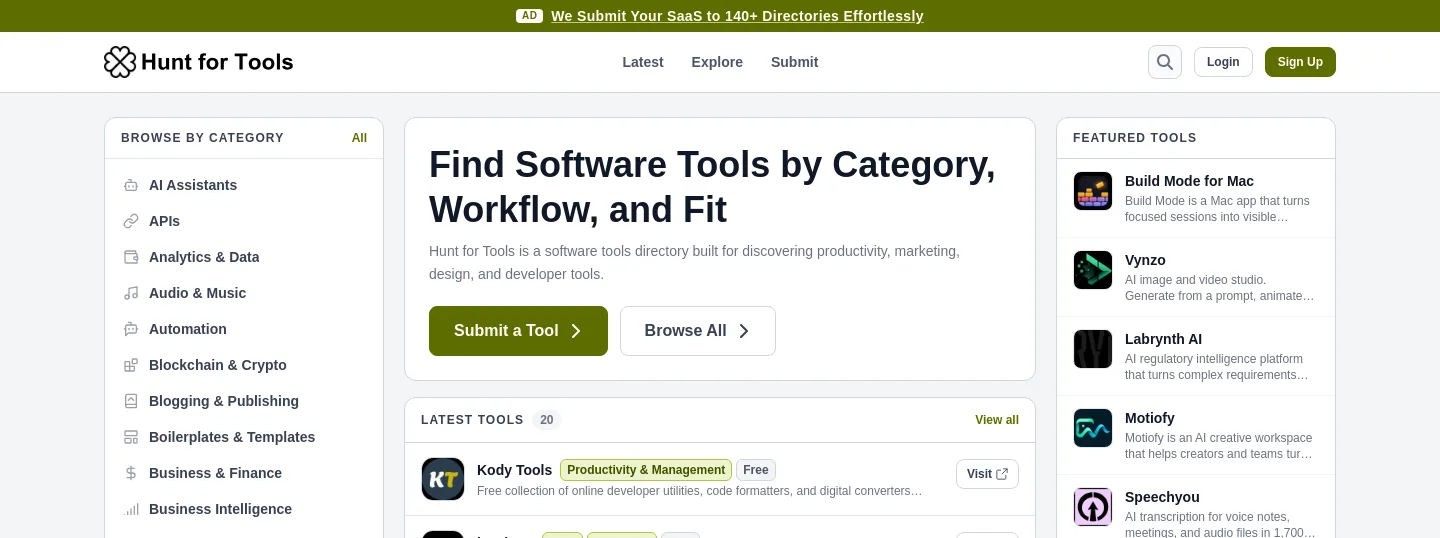Click the Vynzo app icon
This screenshot has height=538, width=1440.
click(1093, 270)
